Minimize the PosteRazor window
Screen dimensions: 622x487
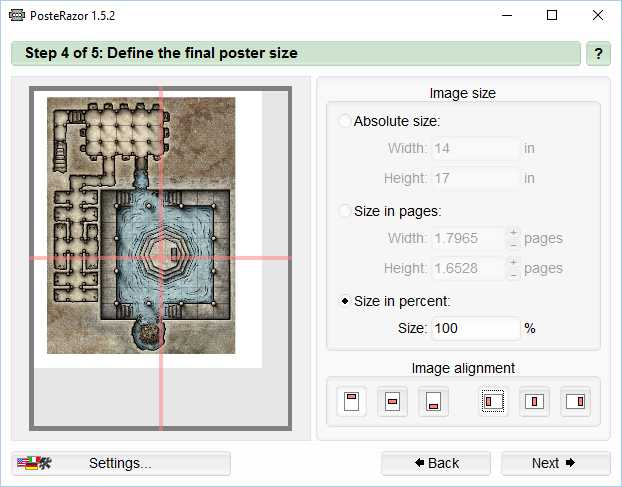tap(507, 15)
